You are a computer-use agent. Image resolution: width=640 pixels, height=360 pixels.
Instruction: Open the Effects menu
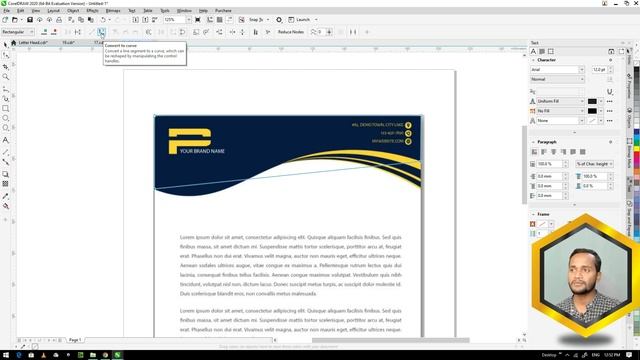point(92,11)
